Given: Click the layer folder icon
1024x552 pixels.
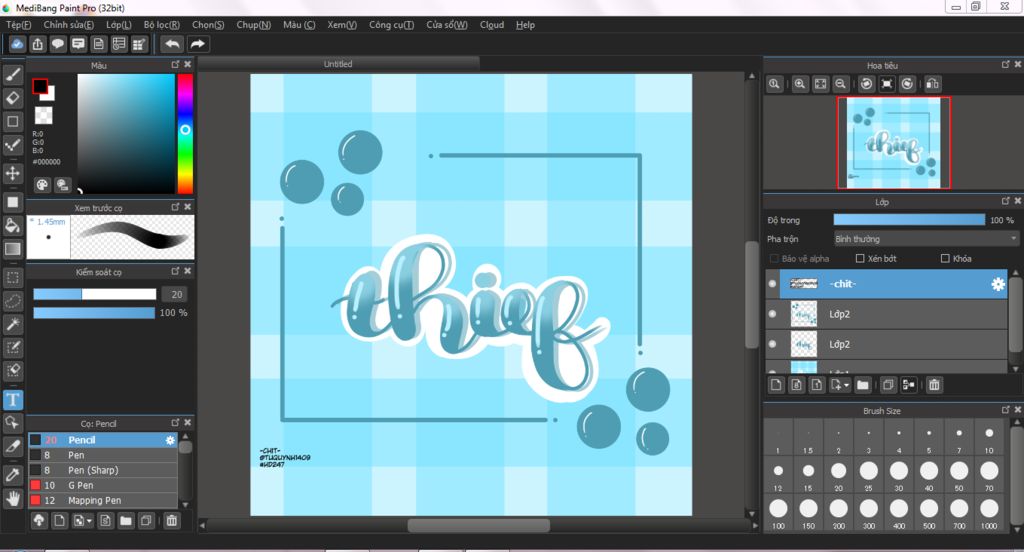Looking at the screenshot, I should point(863,385).
